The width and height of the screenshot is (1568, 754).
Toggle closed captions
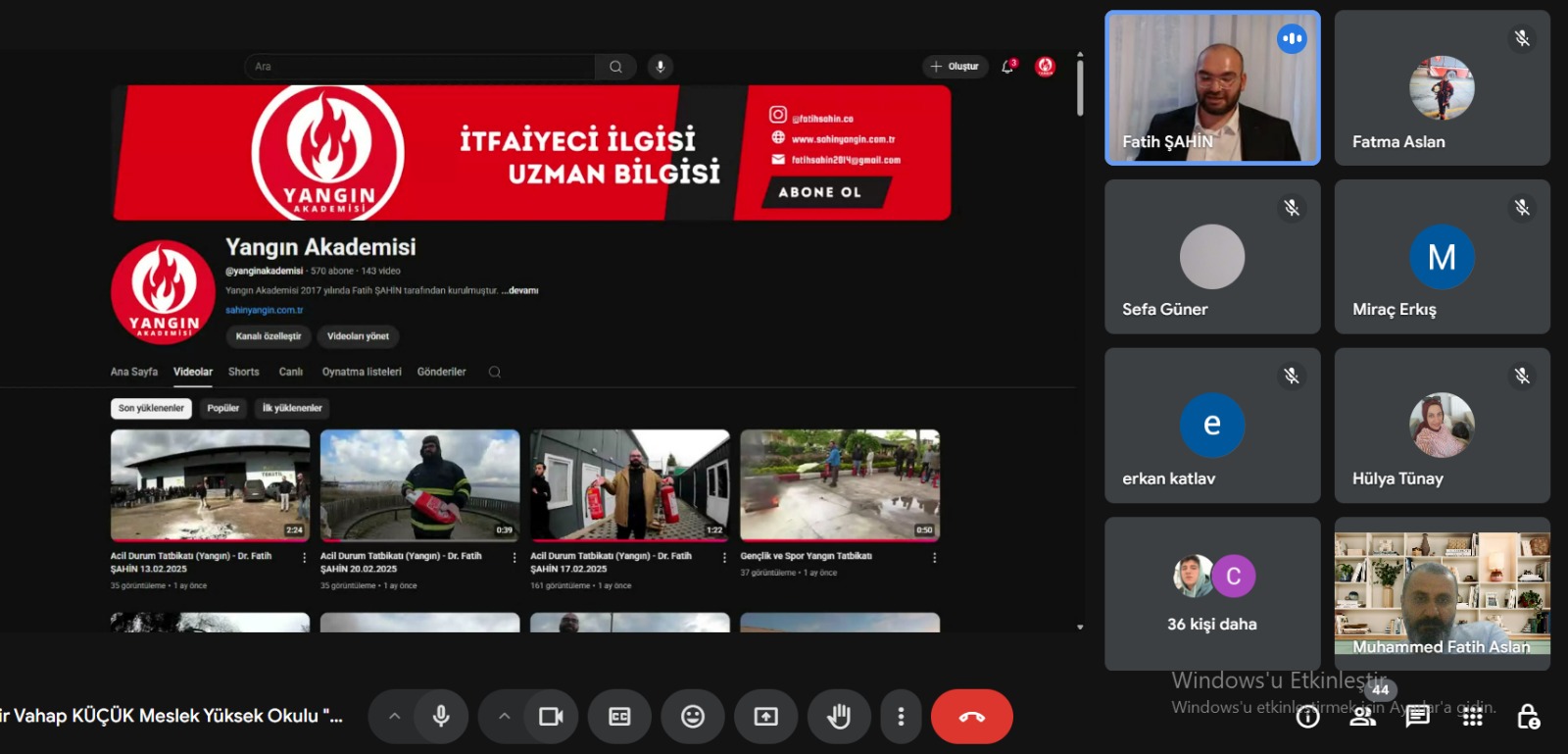(619, 717)
